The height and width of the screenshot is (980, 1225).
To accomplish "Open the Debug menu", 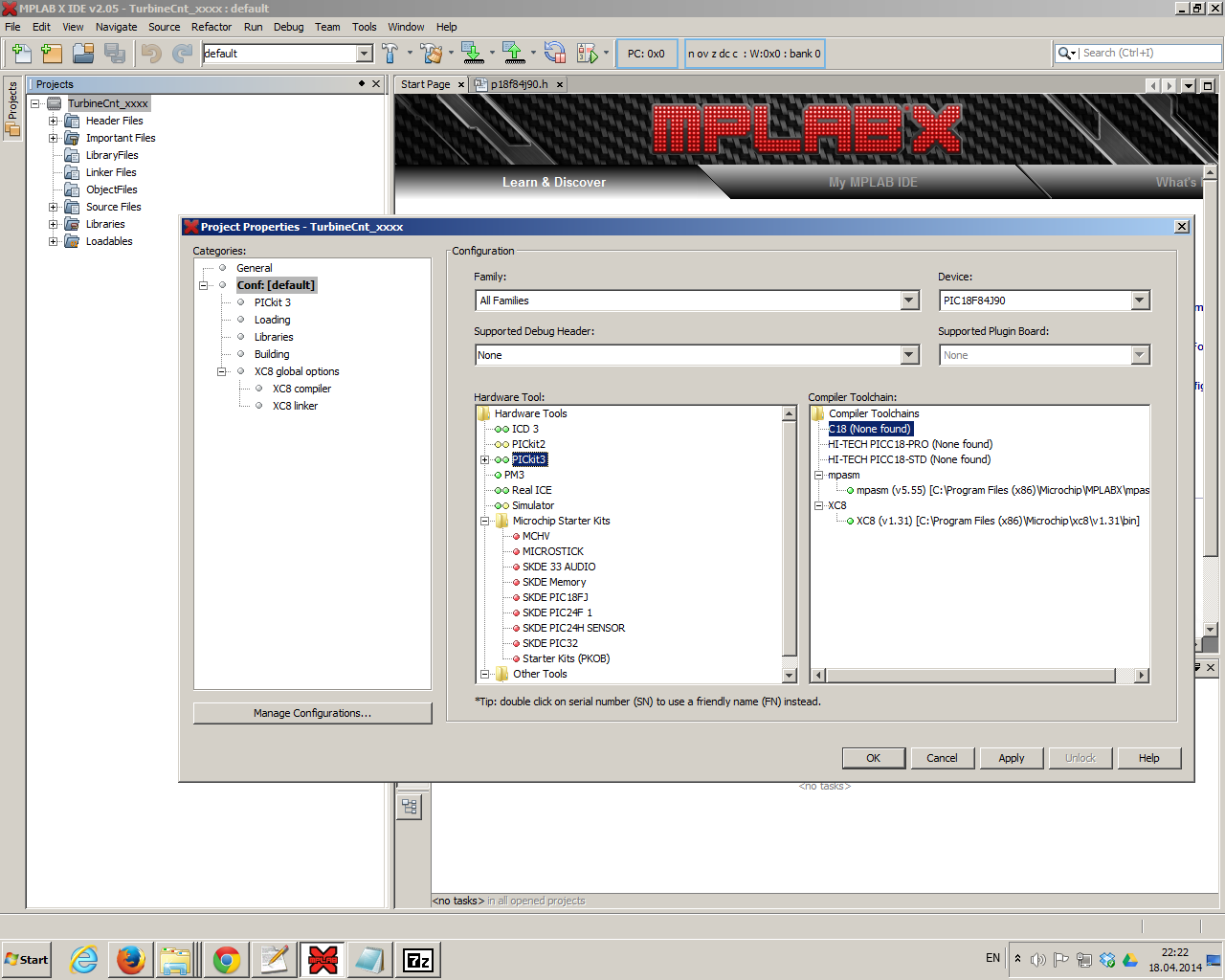I will (x=289, y=27).
